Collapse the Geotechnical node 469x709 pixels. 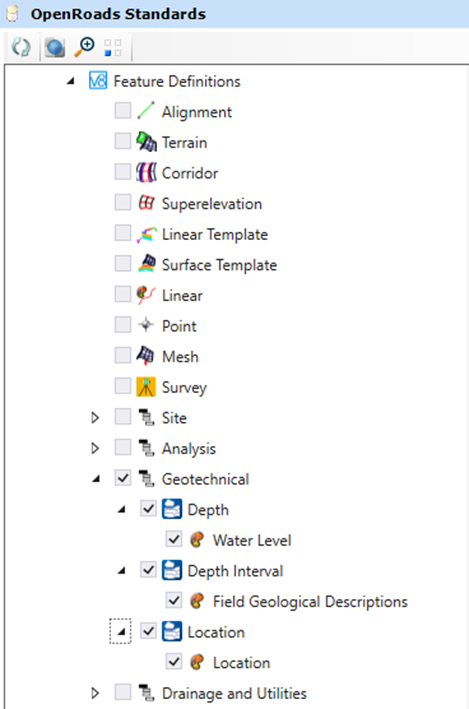click(x=96, y=479)
